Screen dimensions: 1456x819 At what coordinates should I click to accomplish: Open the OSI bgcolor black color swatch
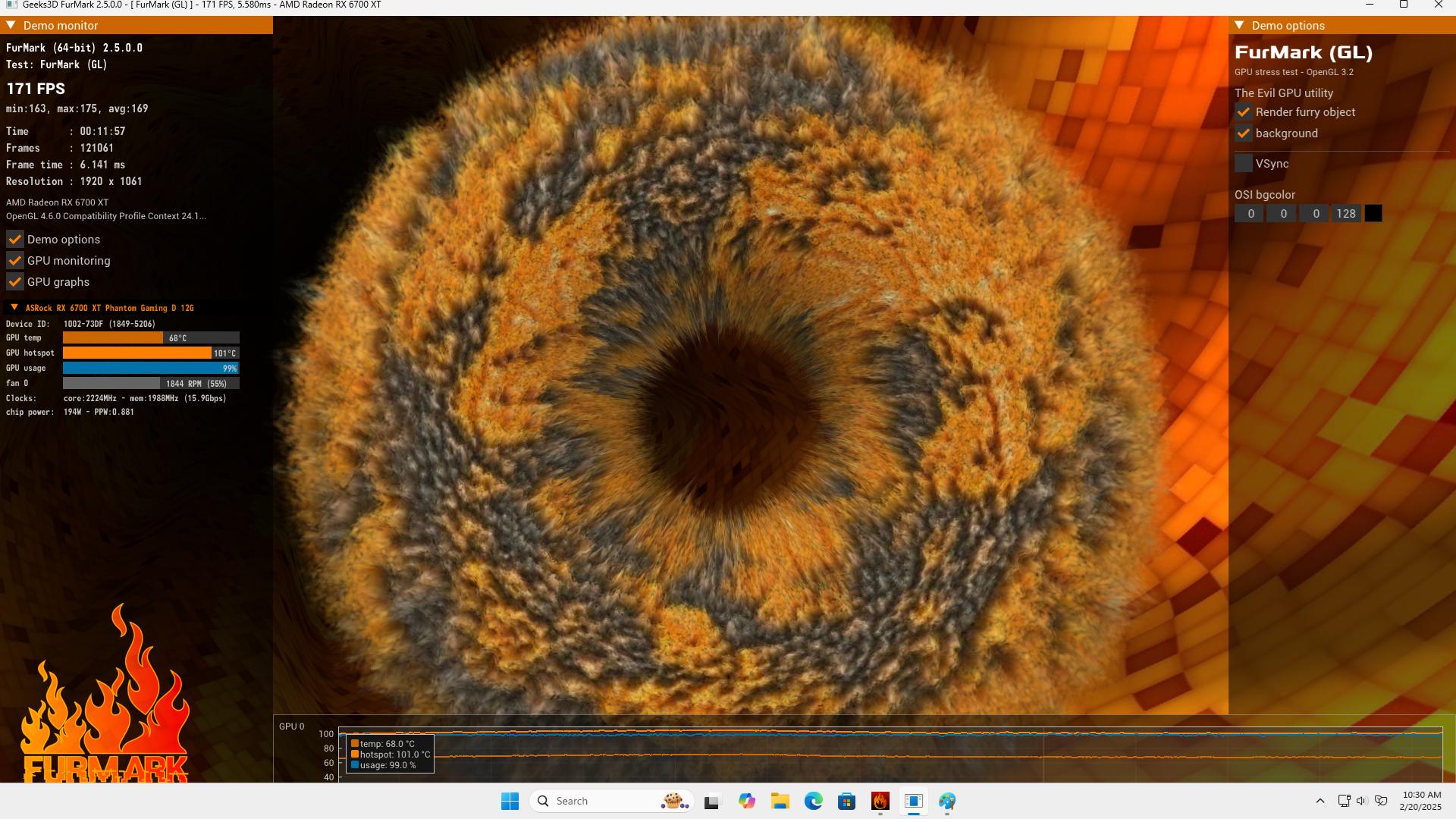click(1373, 214)
